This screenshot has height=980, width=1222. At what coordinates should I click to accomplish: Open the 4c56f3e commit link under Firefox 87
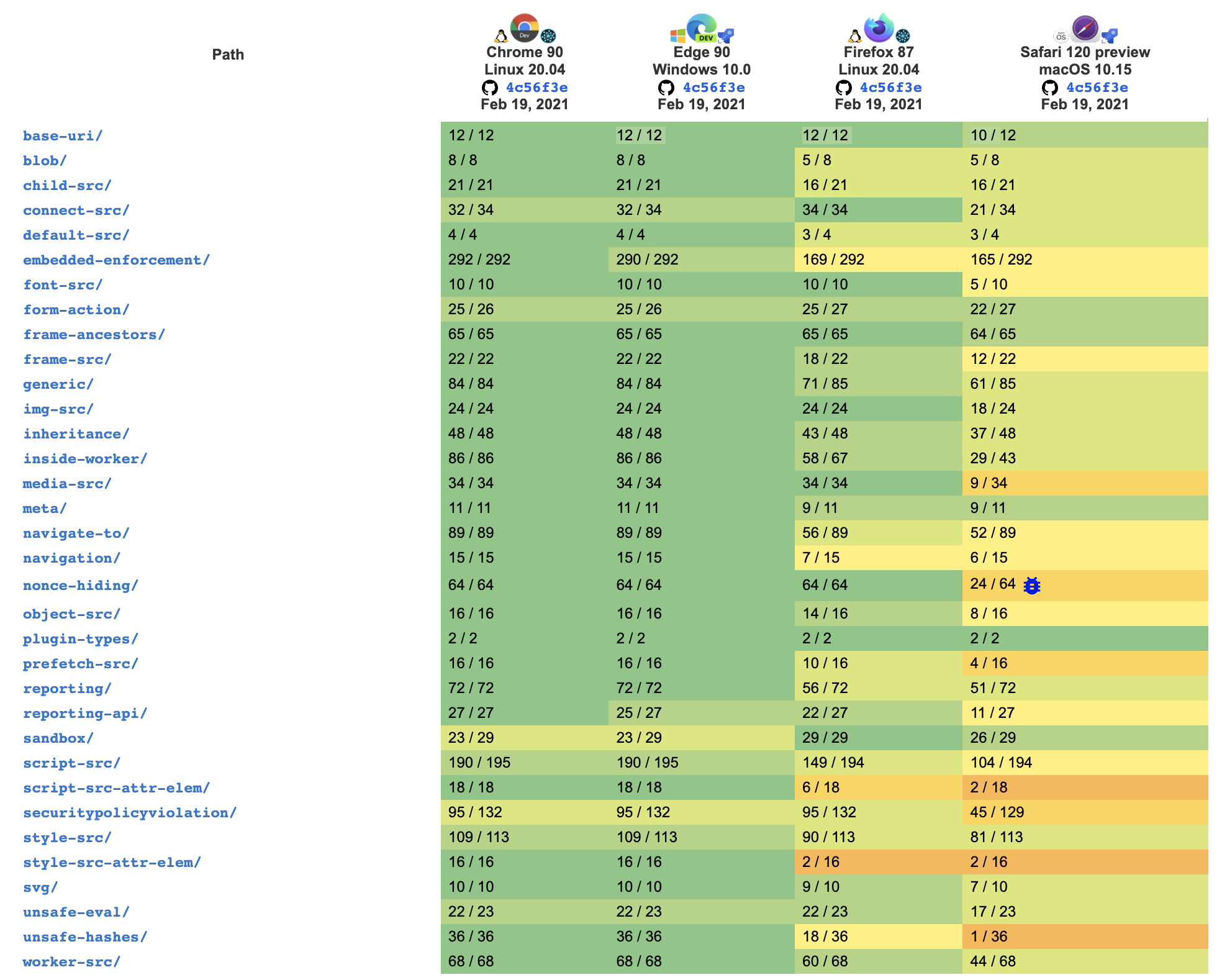[x=890, y=88]
